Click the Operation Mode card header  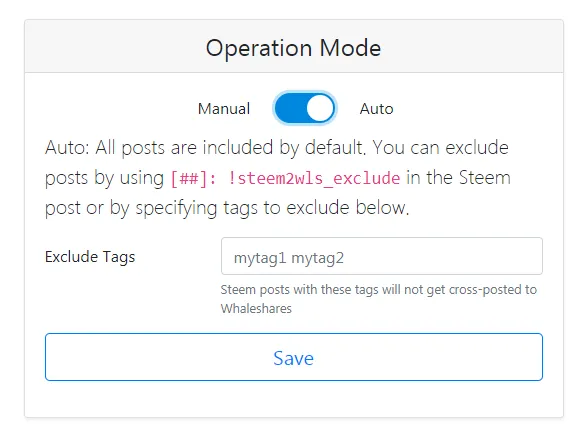pos(294,46)
